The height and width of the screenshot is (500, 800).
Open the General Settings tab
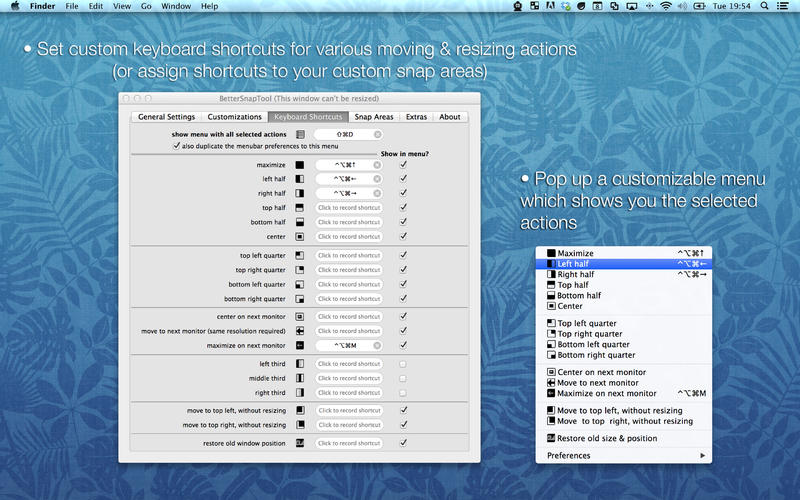point(167,117)
